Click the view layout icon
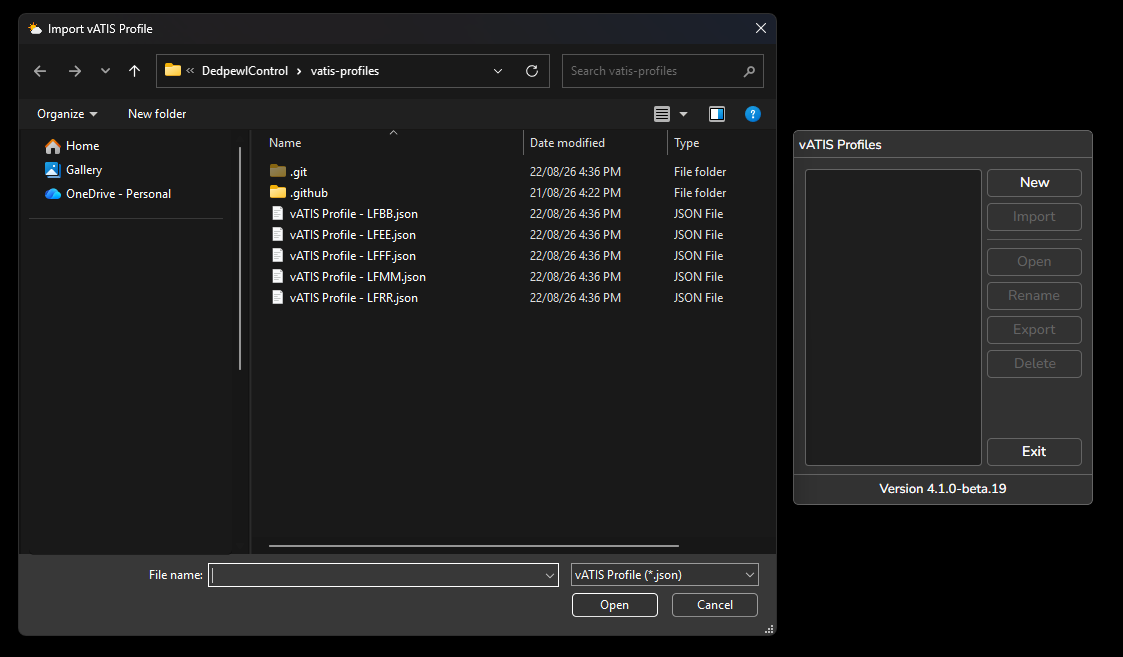The height and width of the screenshot is (657, 1123). pyautogui.click(x=662, y=114)
